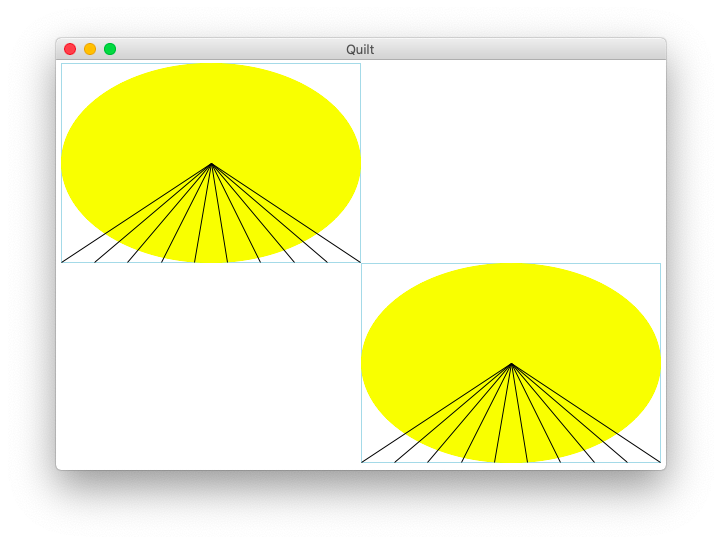Viewport: 722px width, 544px height.
Task: Click the empty white lower-left quadrant
Action: pyautogui.click(x=208, y=365)
